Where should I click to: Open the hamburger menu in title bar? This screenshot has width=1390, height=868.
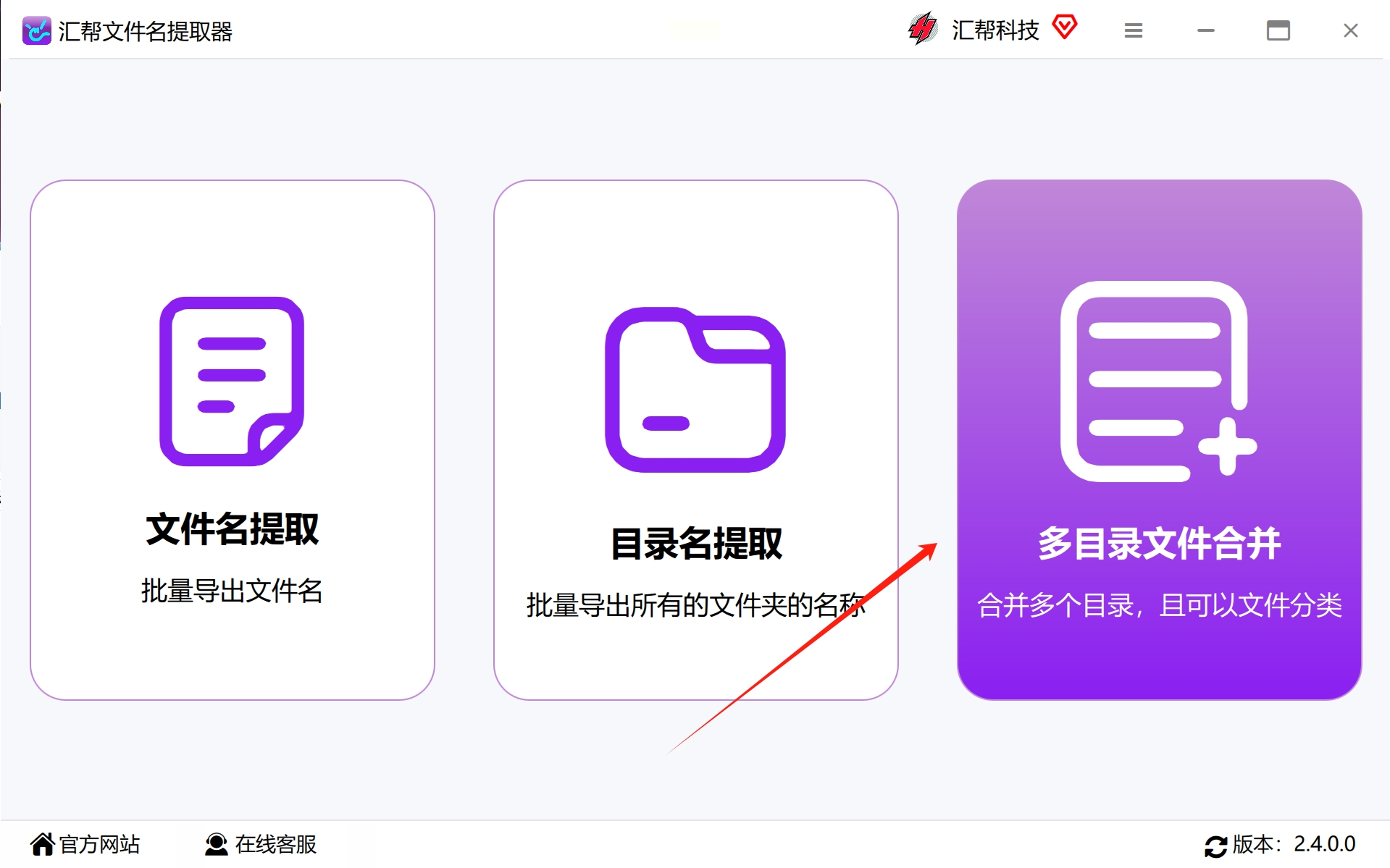click(1134, 30)
